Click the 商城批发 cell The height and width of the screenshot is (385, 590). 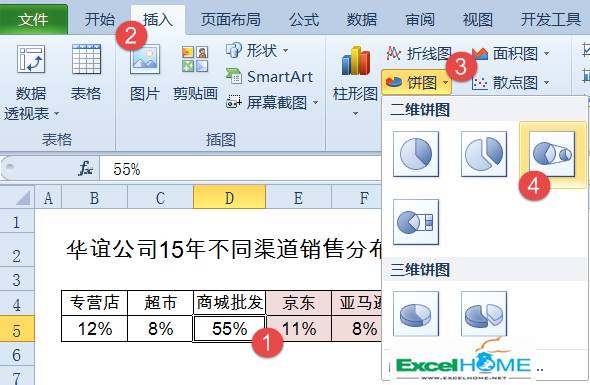tap(230, 303)
